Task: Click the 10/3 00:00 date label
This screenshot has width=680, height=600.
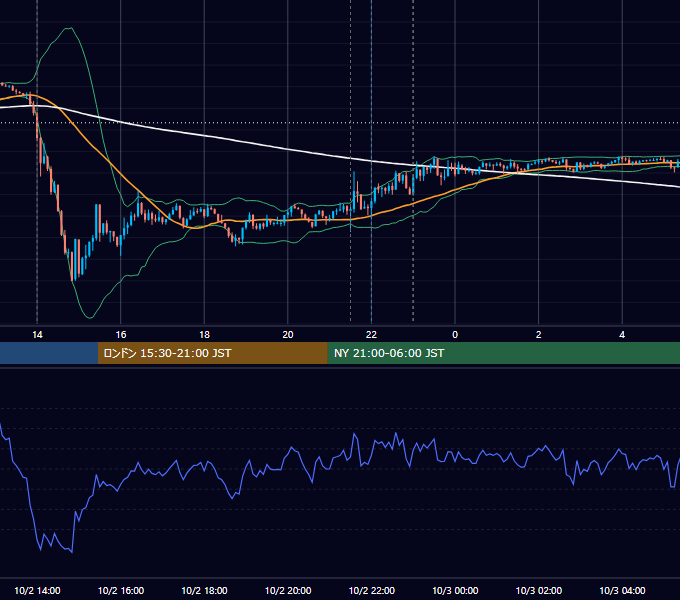Action: pos(455,590)
